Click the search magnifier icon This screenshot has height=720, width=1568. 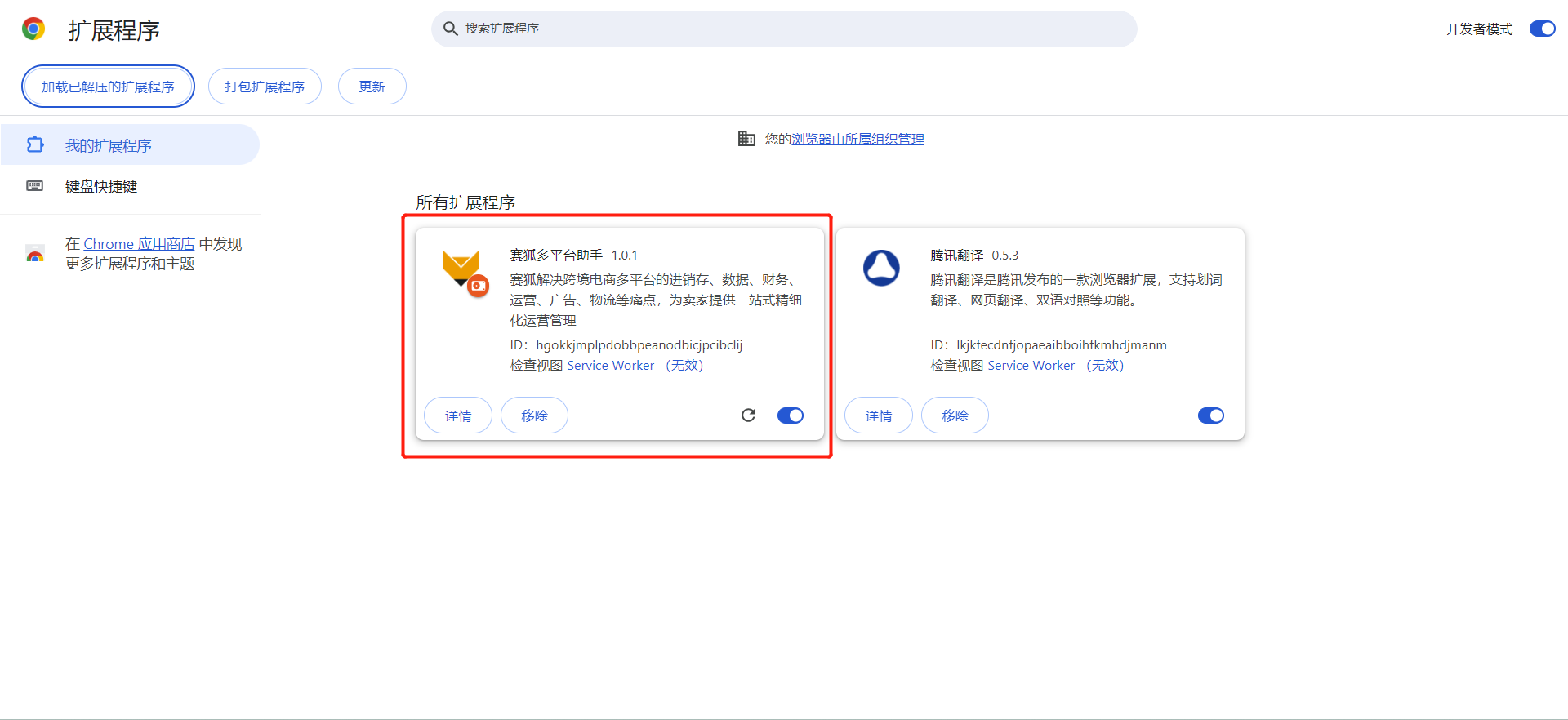pyautogui.click(x=450, y=29)
